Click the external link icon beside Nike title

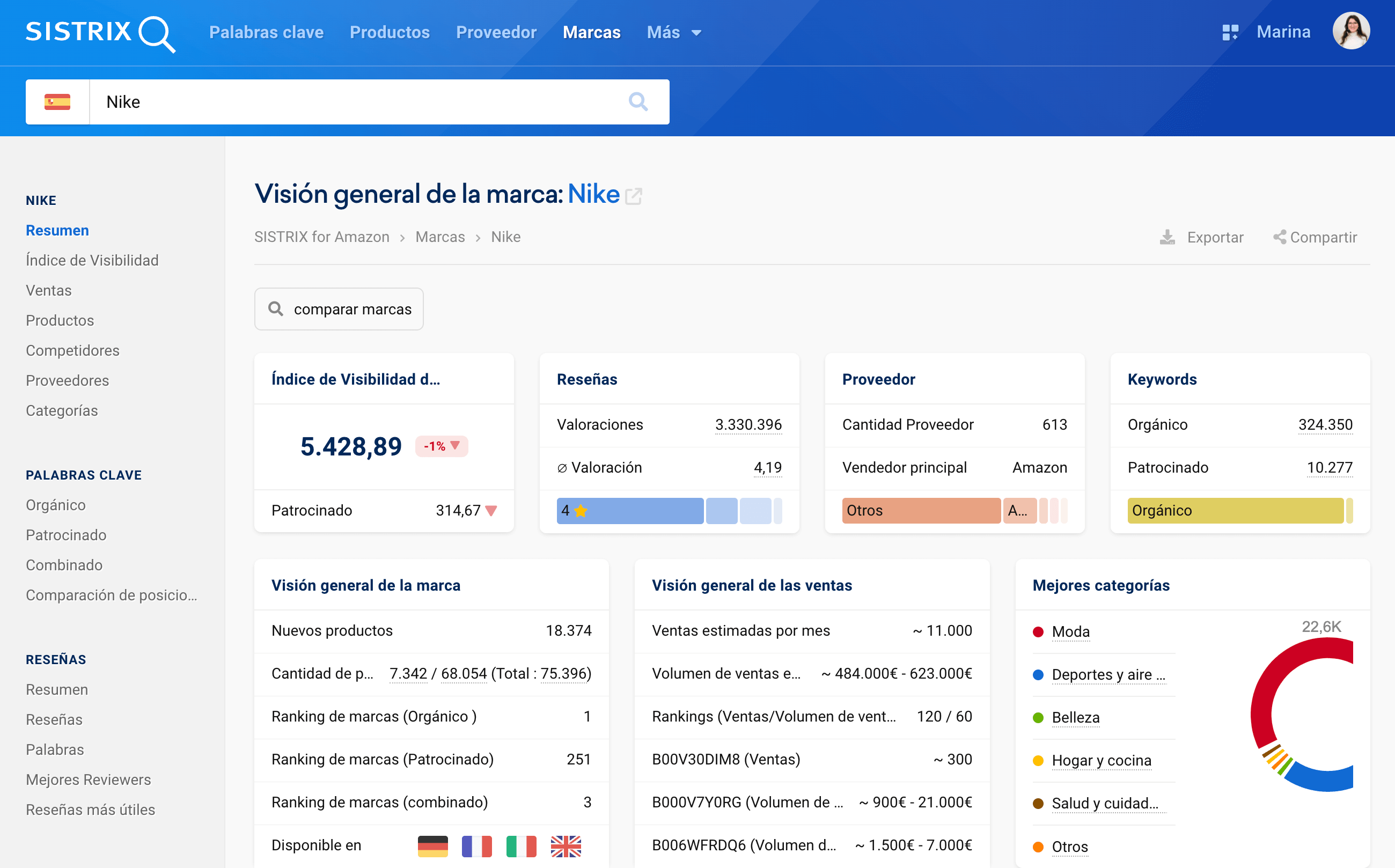point(633,196)
